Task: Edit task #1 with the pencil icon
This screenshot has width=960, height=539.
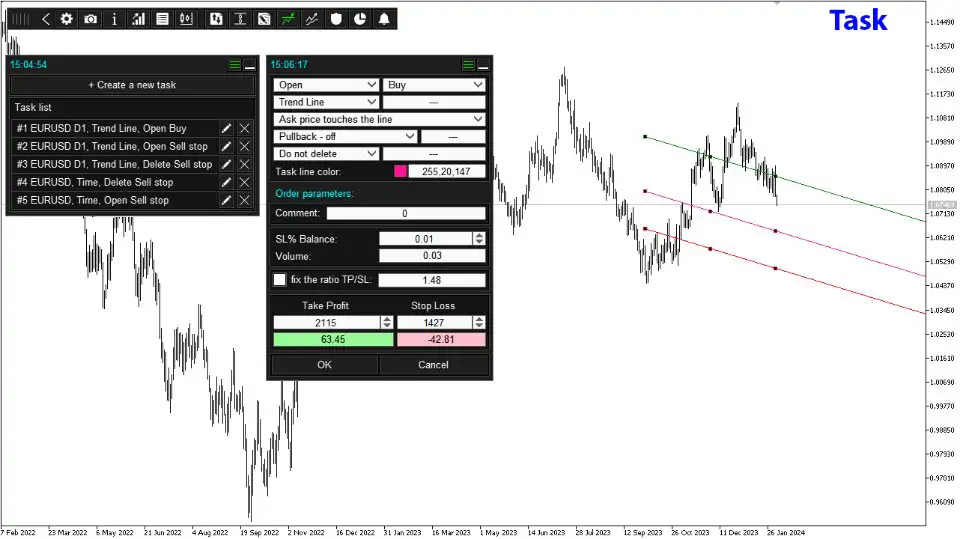Action: click(x=227, y=129)
